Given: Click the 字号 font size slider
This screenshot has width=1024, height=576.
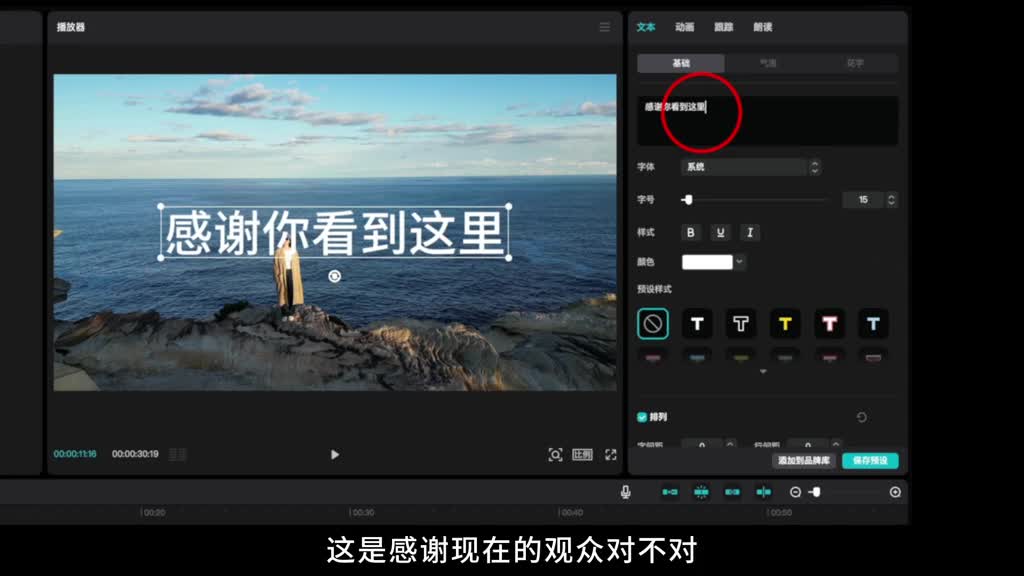Looking at the screenshot, I should pos(756,200).
